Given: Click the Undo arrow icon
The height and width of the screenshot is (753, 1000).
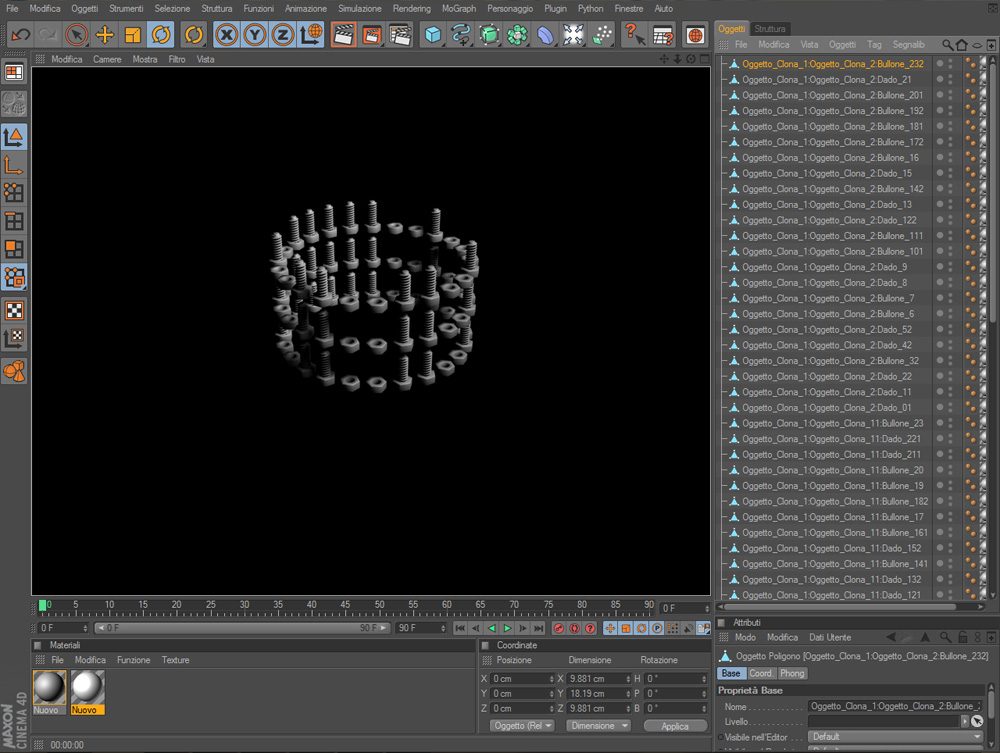Looking at the screenshot, I should click(20, 34).
